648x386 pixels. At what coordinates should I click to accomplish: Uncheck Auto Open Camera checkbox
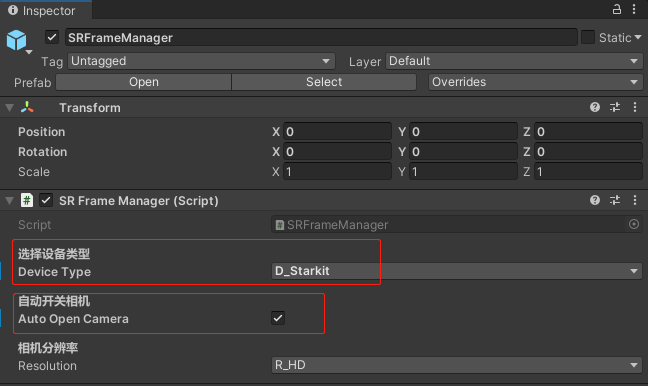coord(278,318)
